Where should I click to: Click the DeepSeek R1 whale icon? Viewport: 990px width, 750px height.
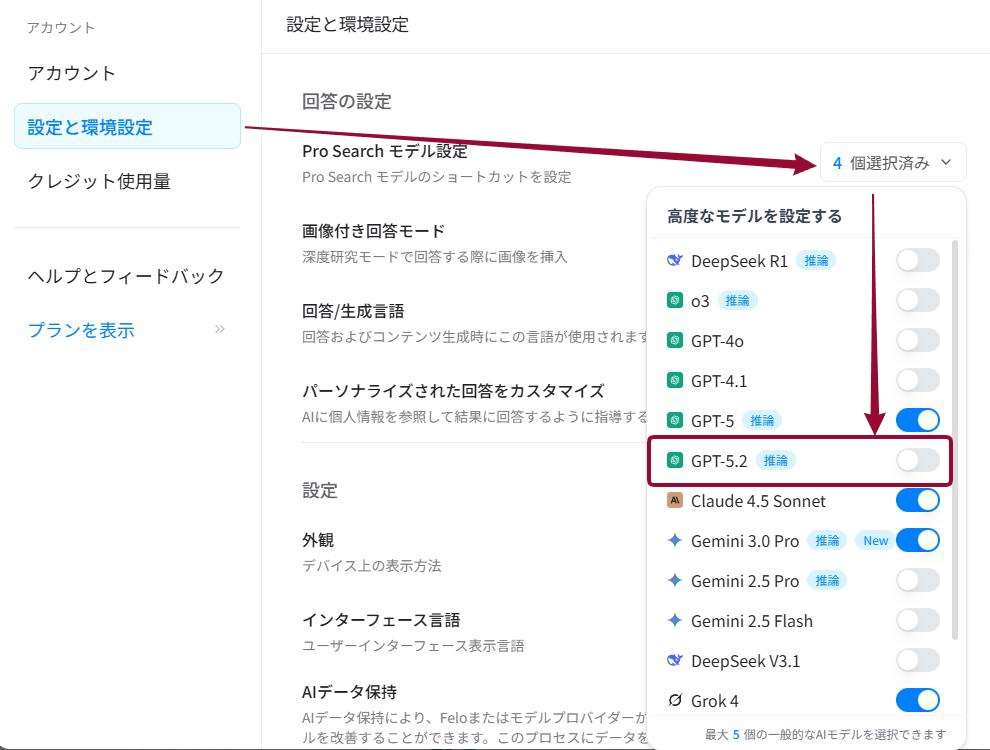(675, 261)
